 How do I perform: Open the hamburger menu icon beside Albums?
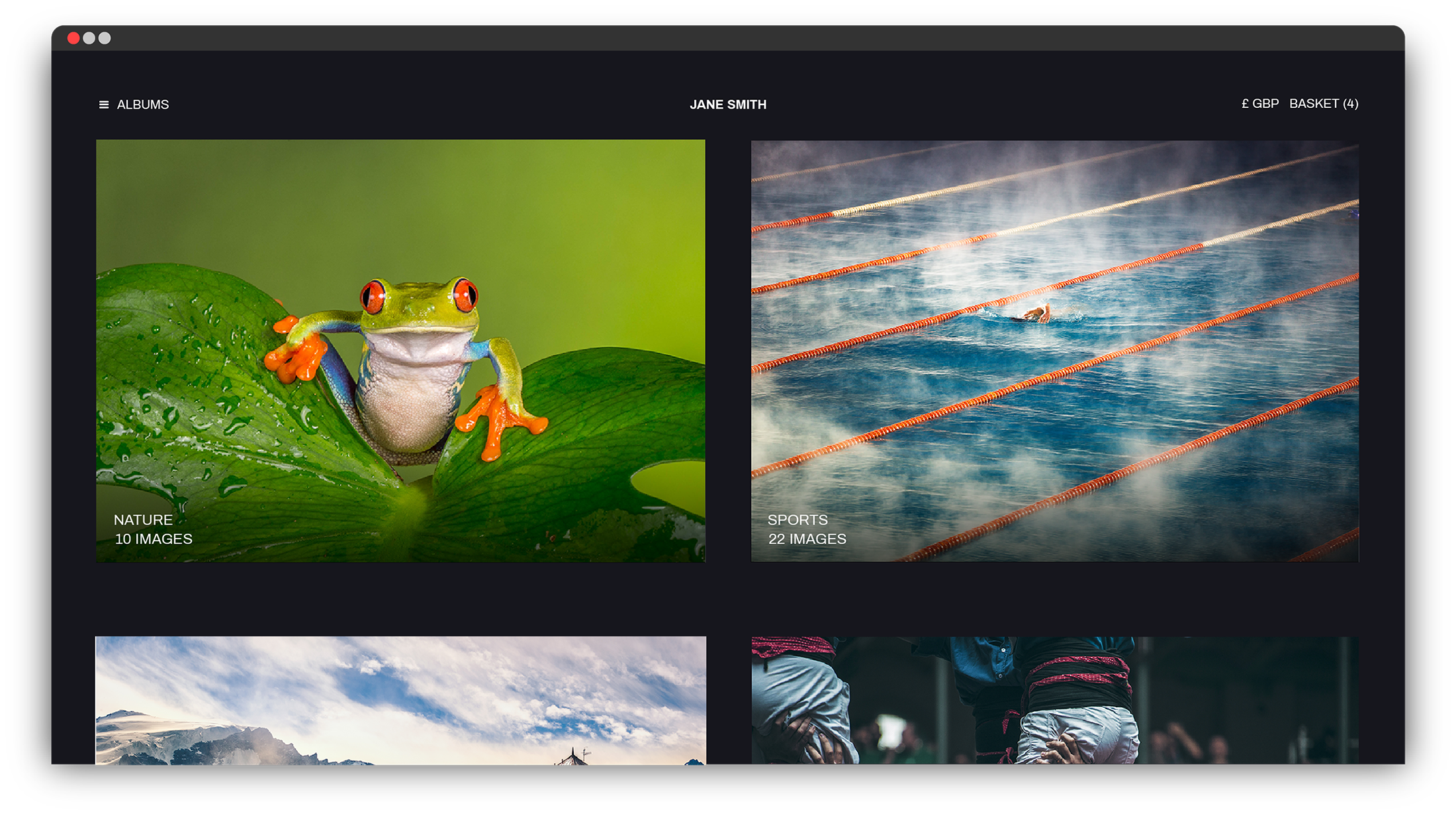point(103,105)
